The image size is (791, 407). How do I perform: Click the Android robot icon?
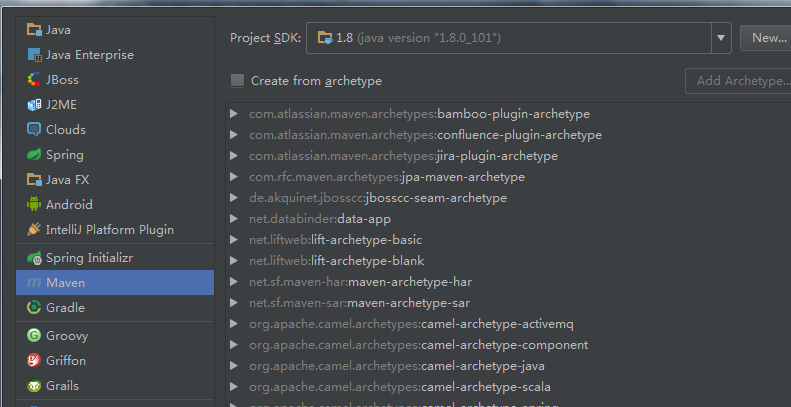pyautogui.click(x=34, y=205)
